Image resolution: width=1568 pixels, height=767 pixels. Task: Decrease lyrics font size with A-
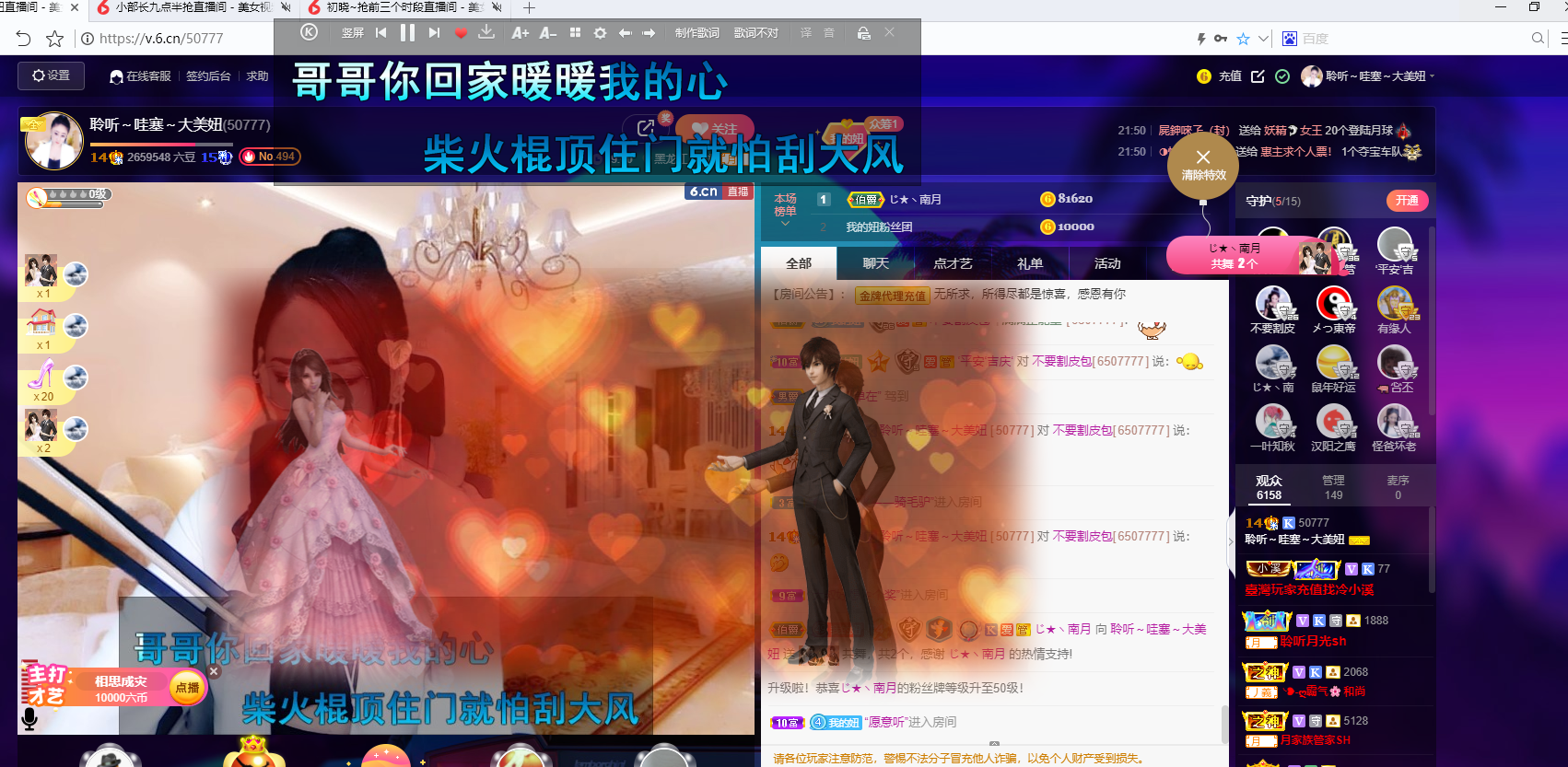[x=548, y=32]
